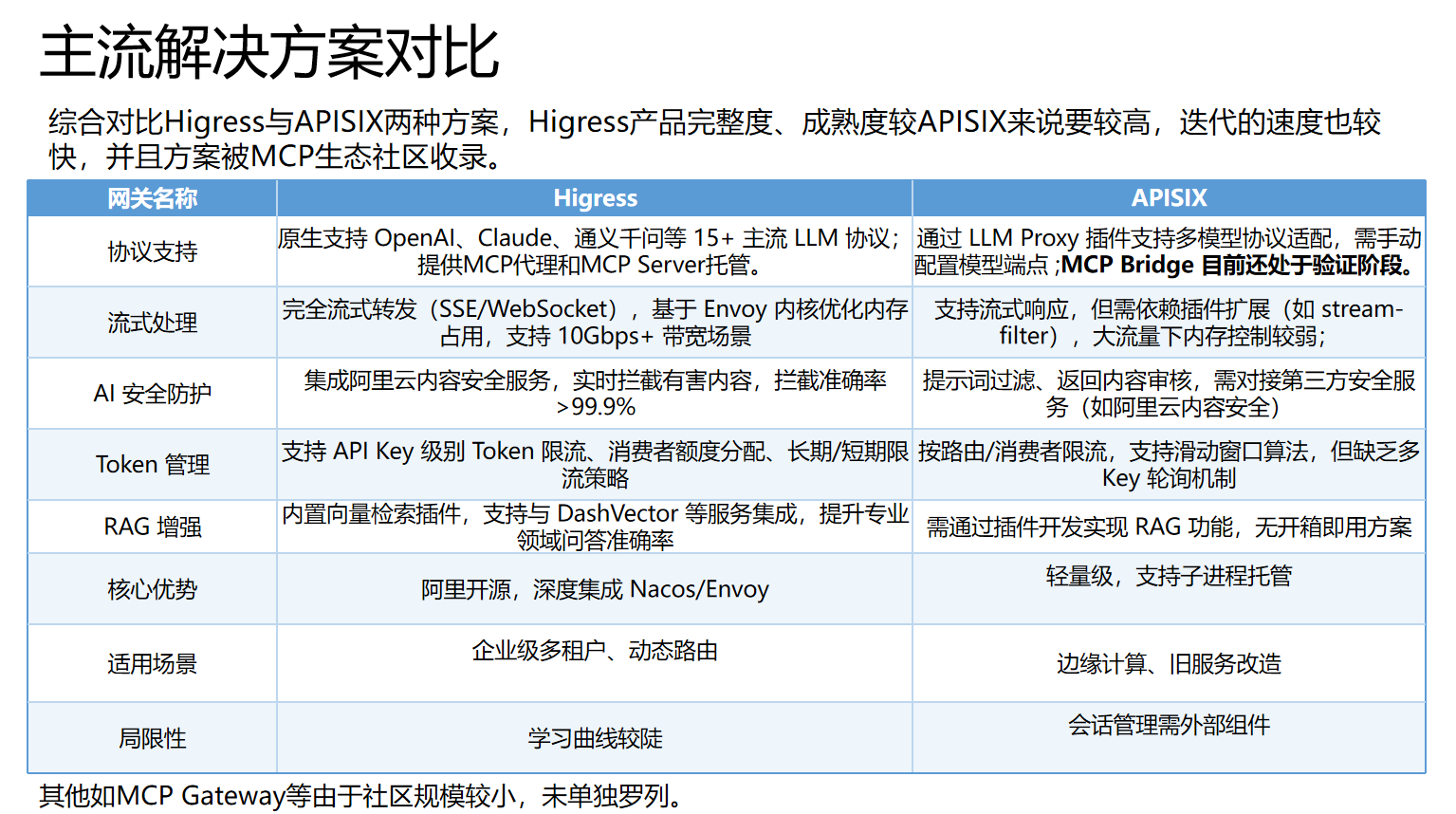The width and height of the screenshot is (1456, 814).
Task: Click Higress cell mentioning DashVector
Action: click(595, 527)
